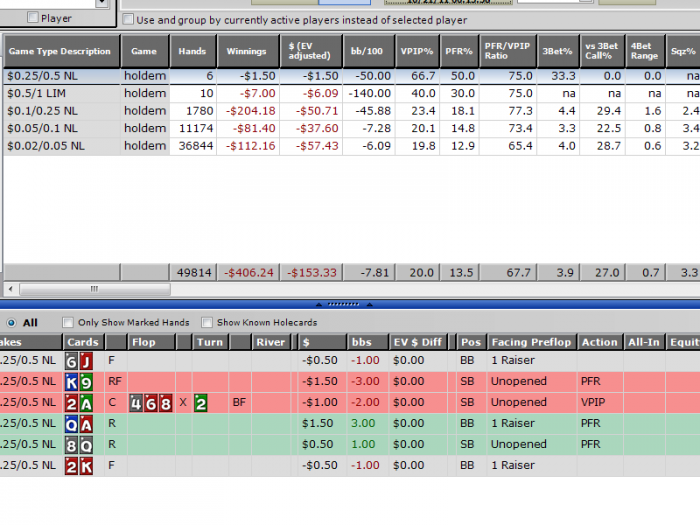
Task: Select the $0.5/1 LIM row
Action: click(352, 93)
